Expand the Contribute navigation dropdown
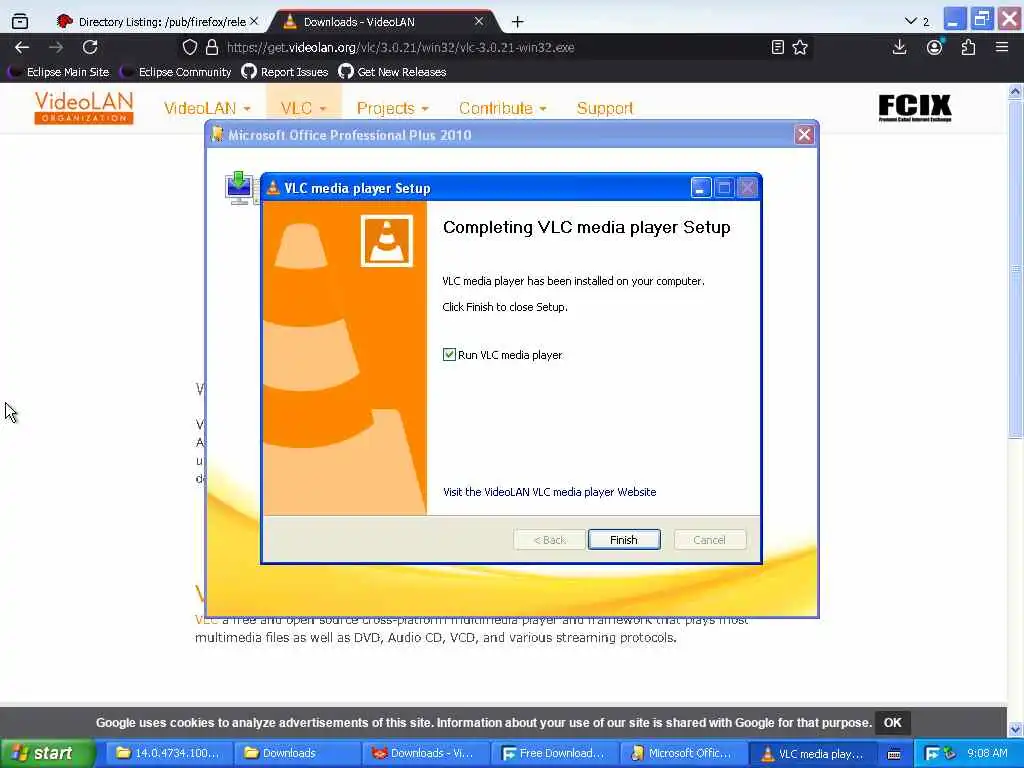Image resolution: width=1024 pixels, height=768 pixels. click(x=503, y=108)
